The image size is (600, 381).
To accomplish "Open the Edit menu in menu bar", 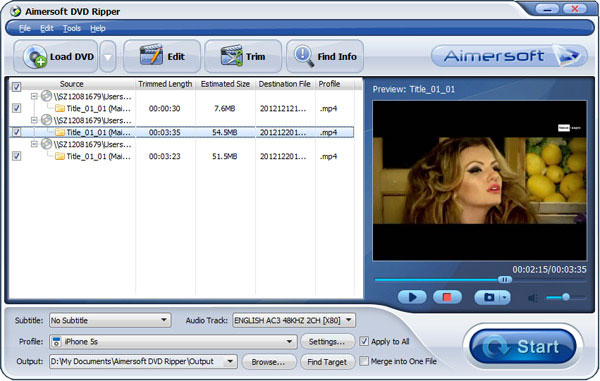I will point(47,28).
